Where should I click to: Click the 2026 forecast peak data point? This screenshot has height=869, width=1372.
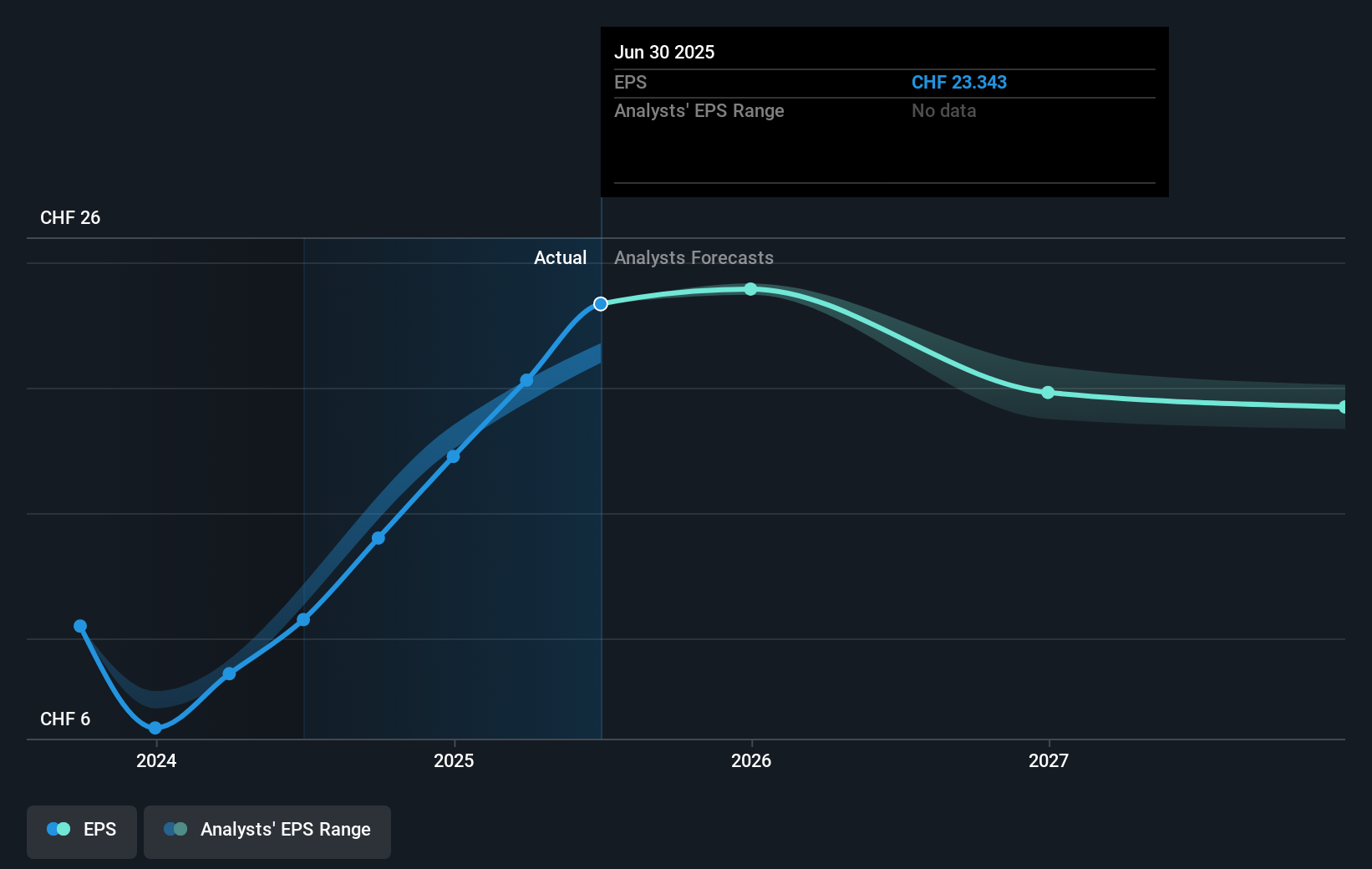tap(750, 289)
